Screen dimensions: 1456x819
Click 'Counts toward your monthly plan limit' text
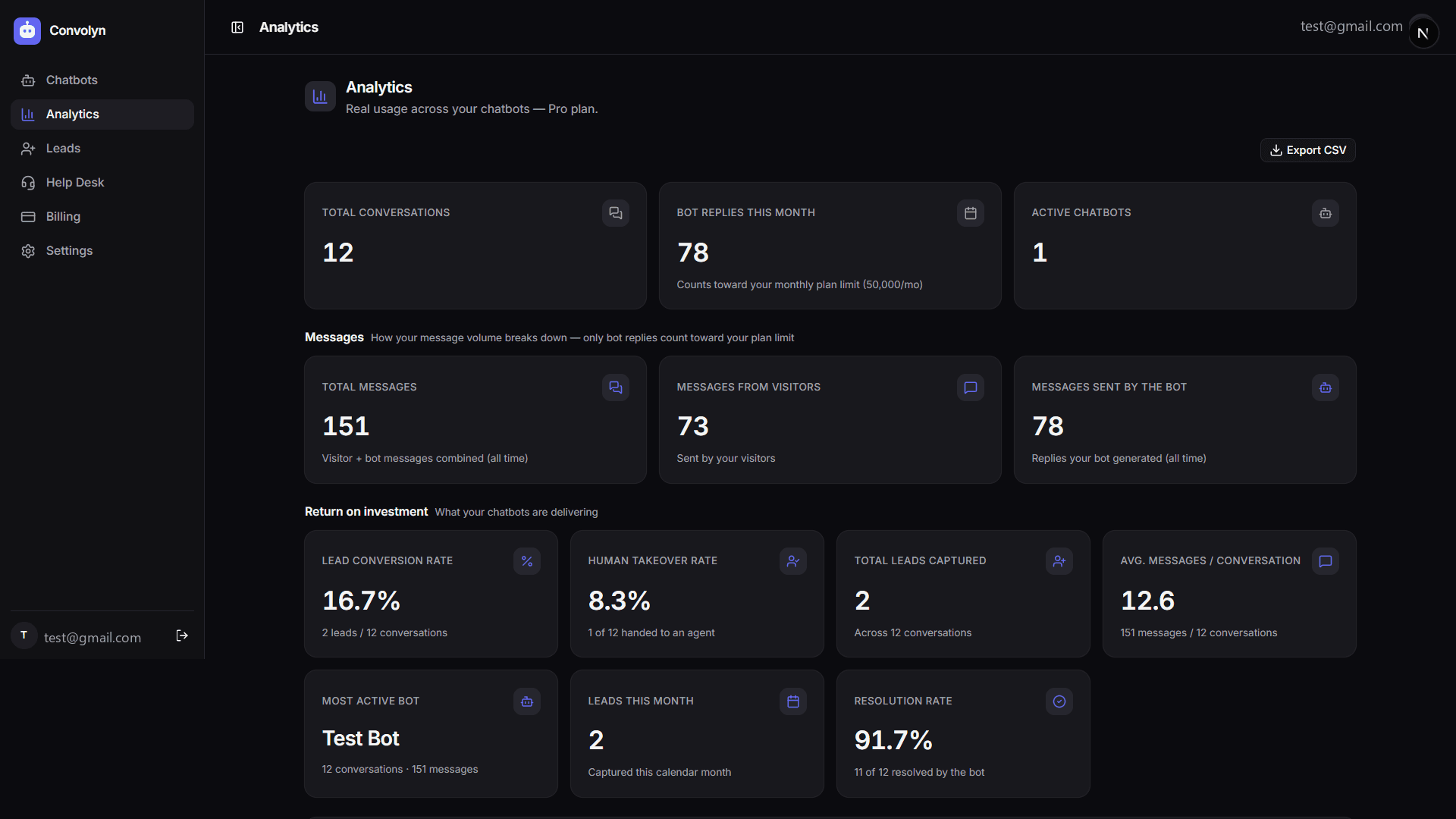pos(800,285)
